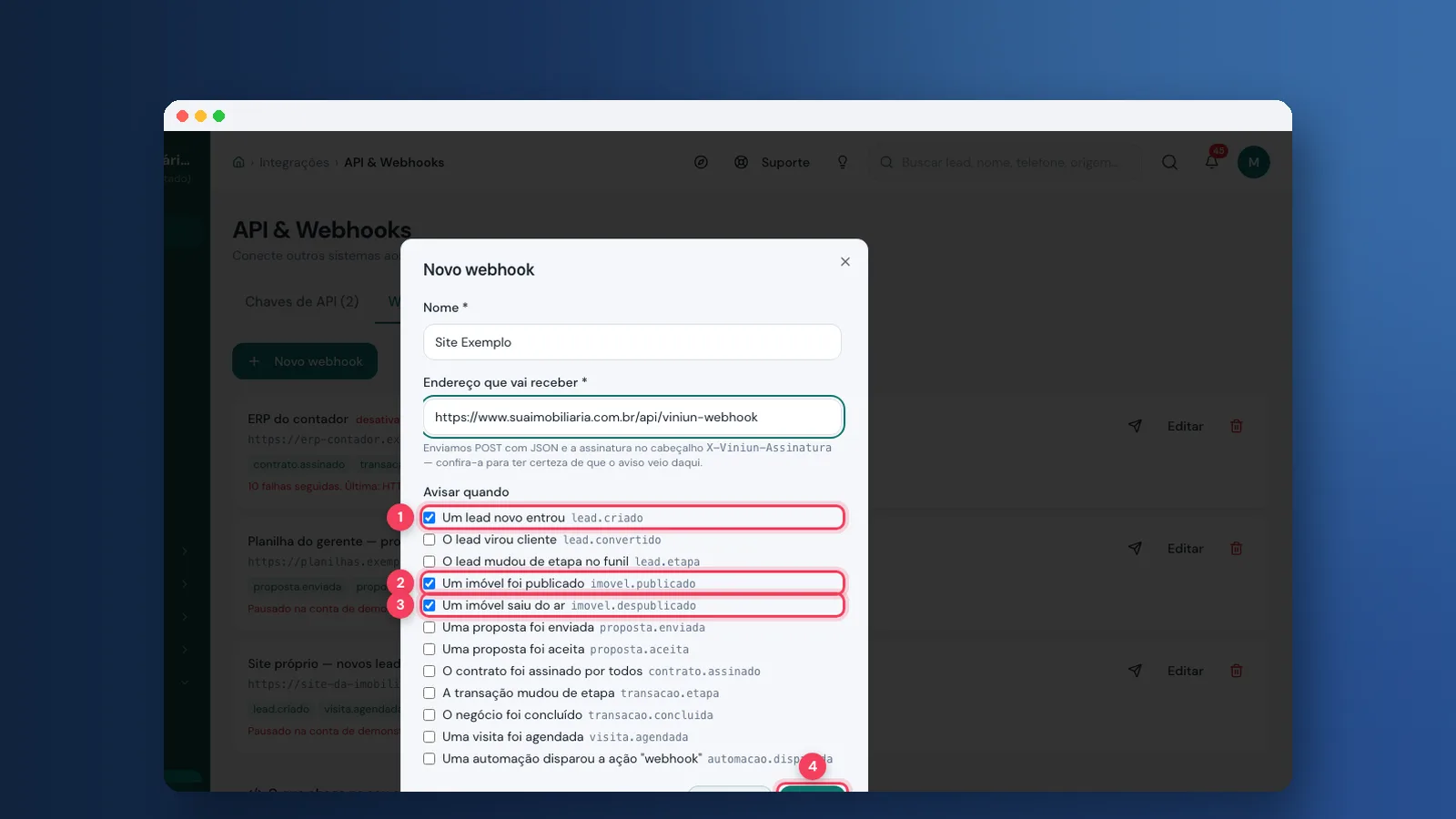The image size is (1456, 819).
Task: Close the Novo webhook dialog
Action: 845,262
